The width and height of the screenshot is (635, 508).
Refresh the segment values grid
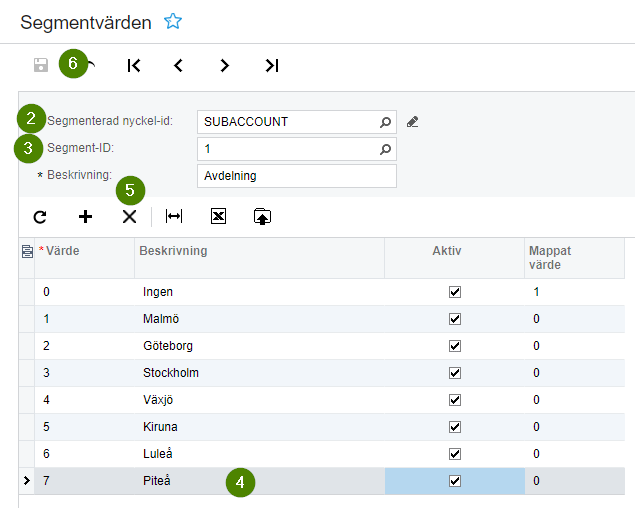[x=40, y=216]
